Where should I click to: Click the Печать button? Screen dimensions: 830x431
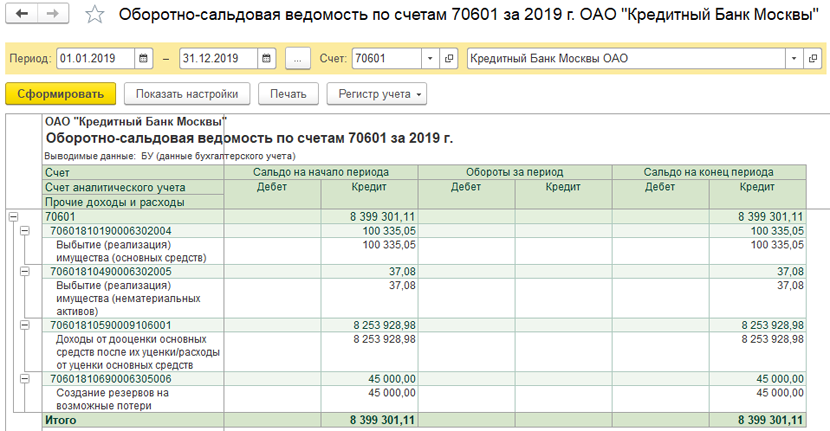(x=288, y=95)
